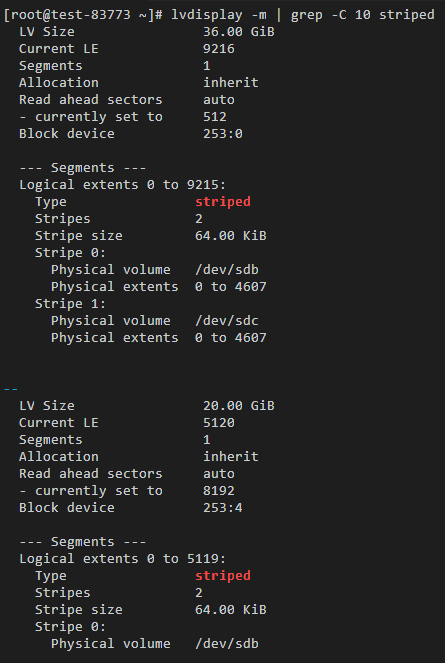The image size is (445, 663).
Task: Click the first red striped type value
Action: tap(223, 202)
